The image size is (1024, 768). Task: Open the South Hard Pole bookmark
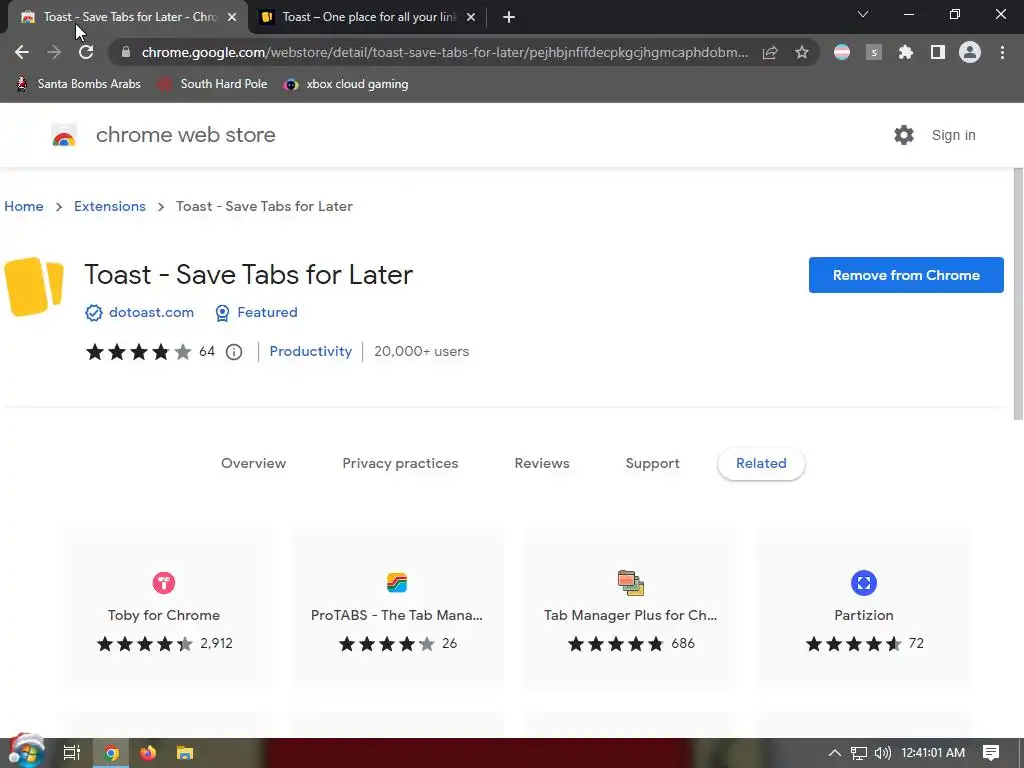point(213,84)
